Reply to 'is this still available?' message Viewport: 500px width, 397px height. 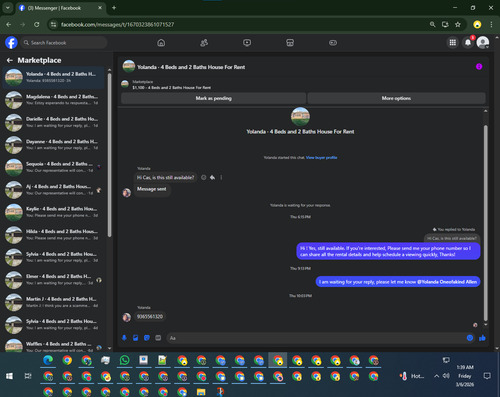[212, 178]
